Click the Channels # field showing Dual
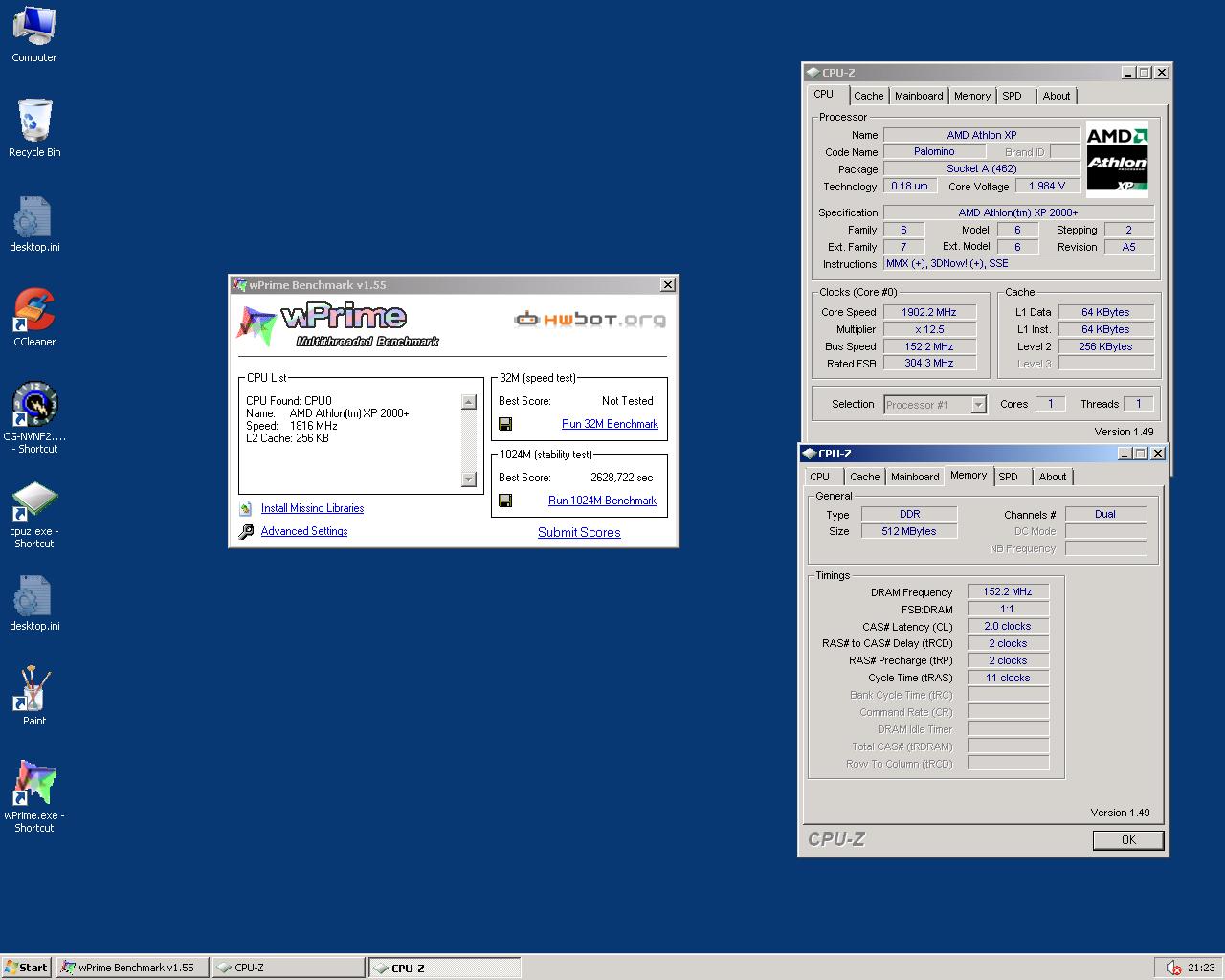Screen dimensions: 1225x980 tap(1105, 515)
